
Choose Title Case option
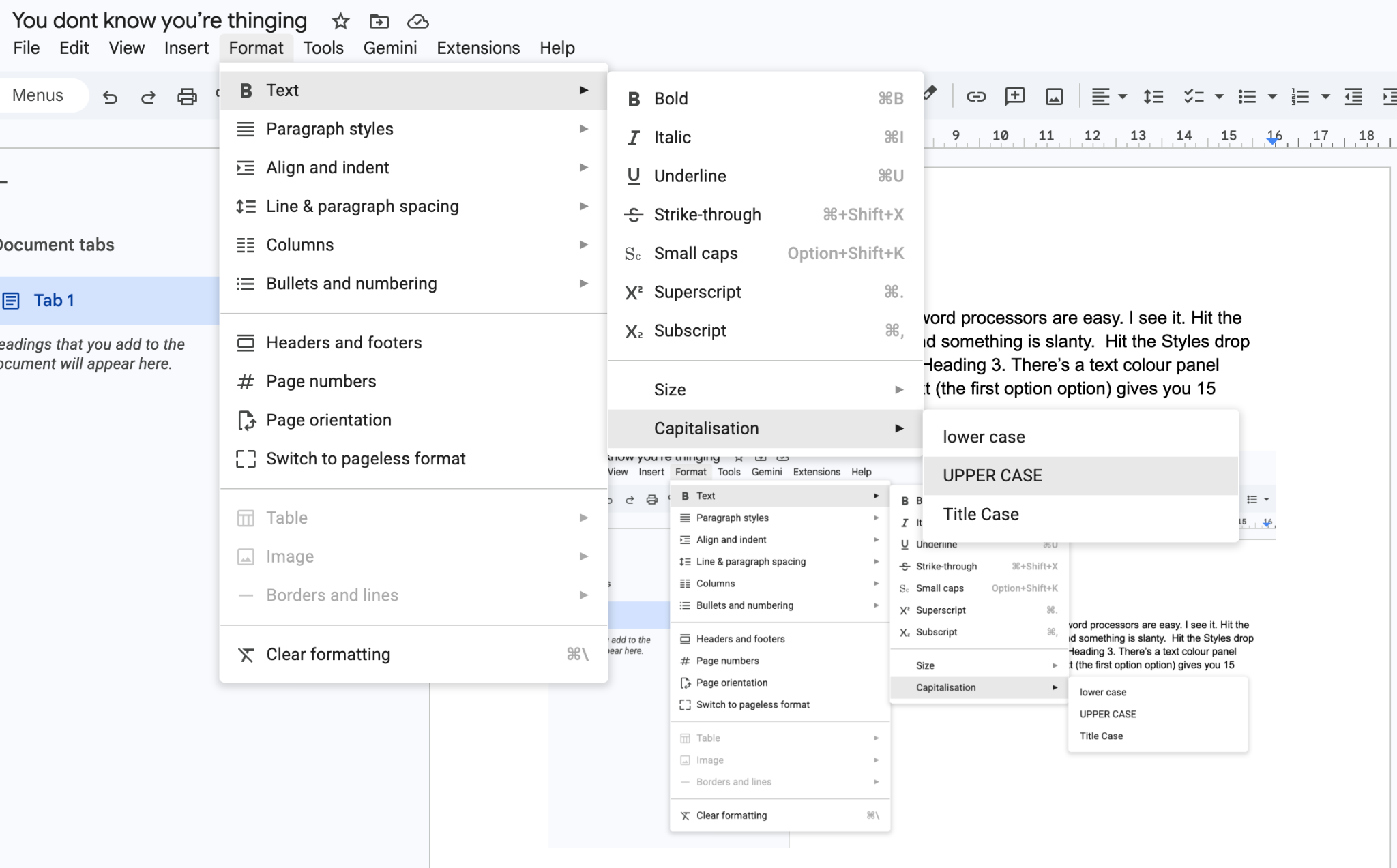[1080, 514]
